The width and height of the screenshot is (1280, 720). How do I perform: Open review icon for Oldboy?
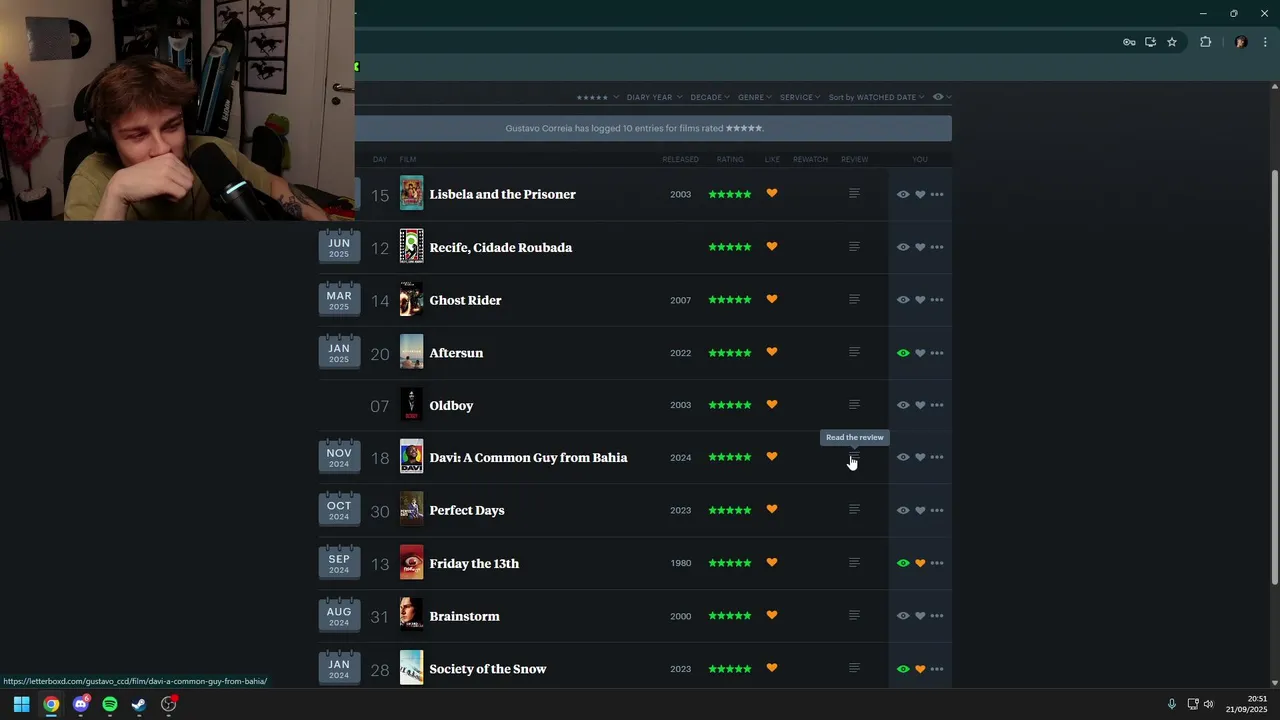[854, 405]
